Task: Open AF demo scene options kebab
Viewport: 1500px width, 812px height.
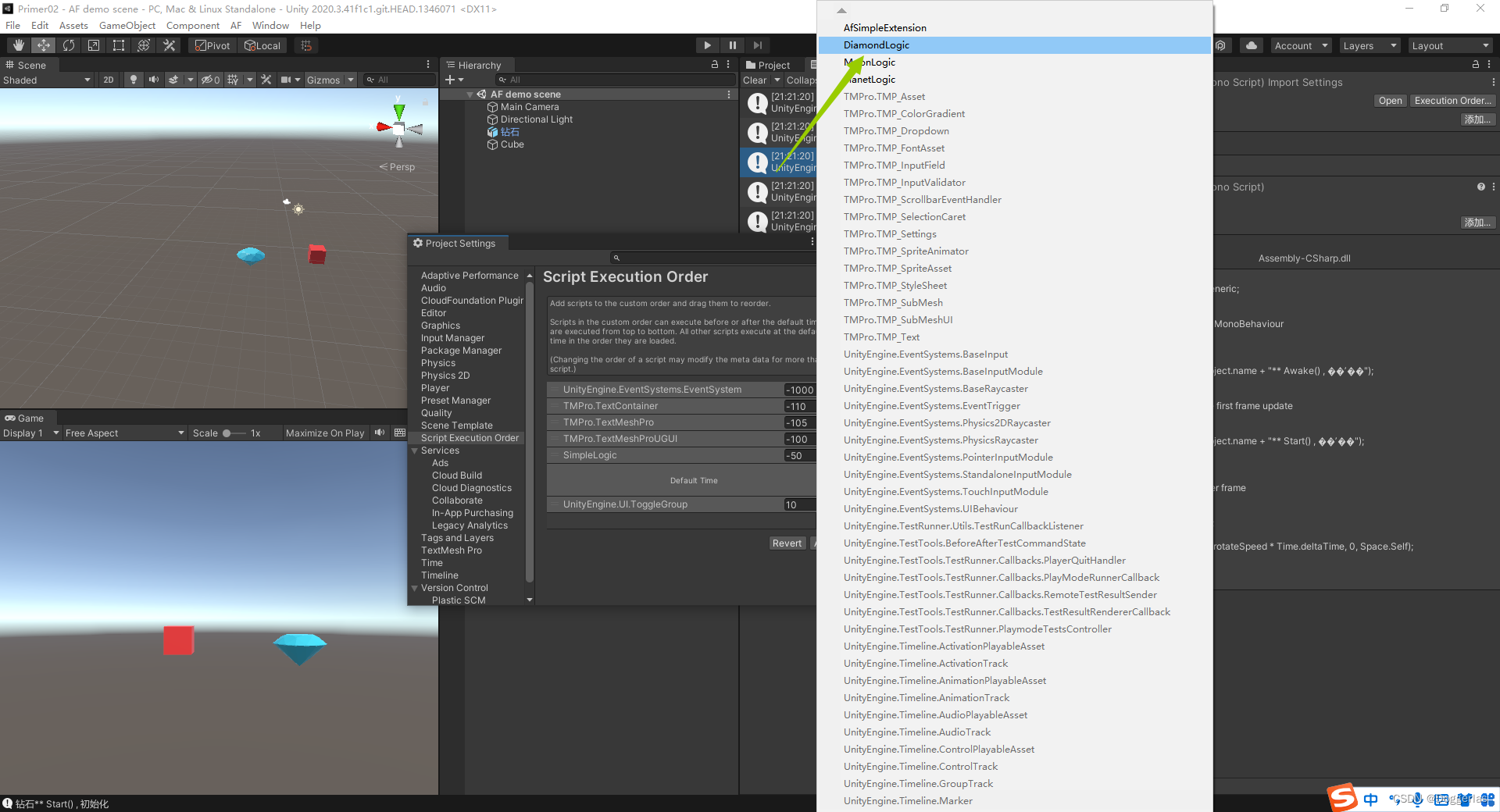Action: (x=729, y=94)
